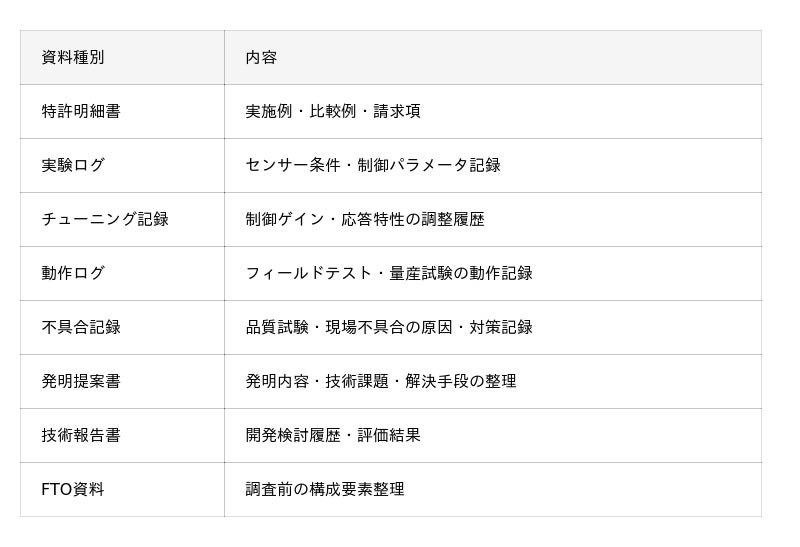
Task: Select the チューニング記録 cell
Action: coord(122,220)
